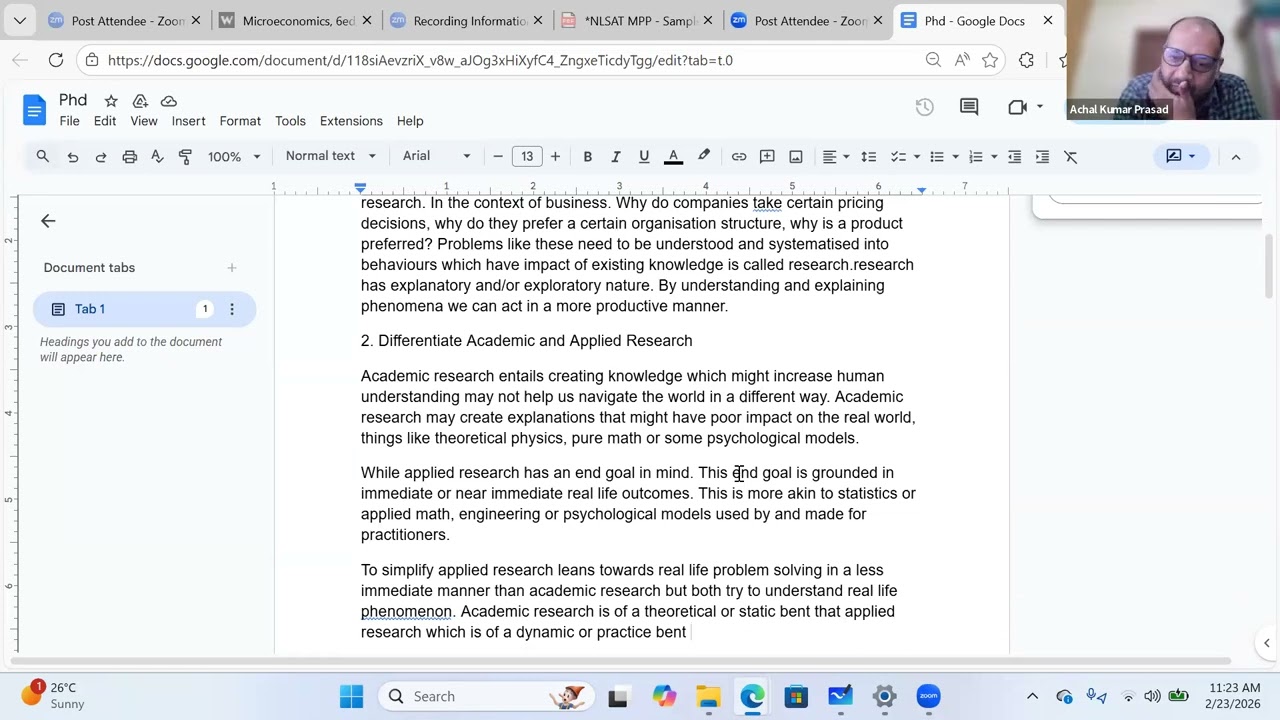Select Tab 1 in sidebar
The height and width of the screenshot is (720, 1280).
pyautogui.click(x=144, y=309)
